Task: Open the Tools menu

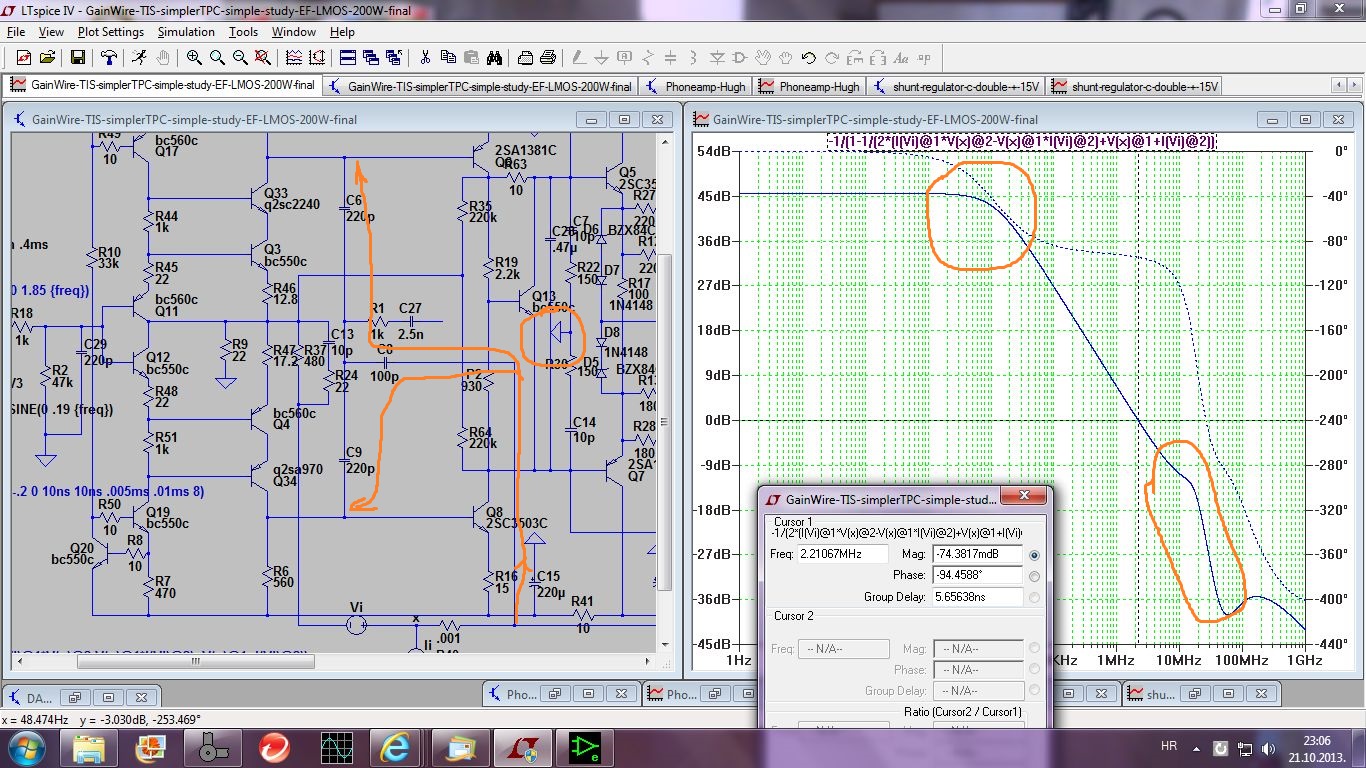Action: pos(243,32)
